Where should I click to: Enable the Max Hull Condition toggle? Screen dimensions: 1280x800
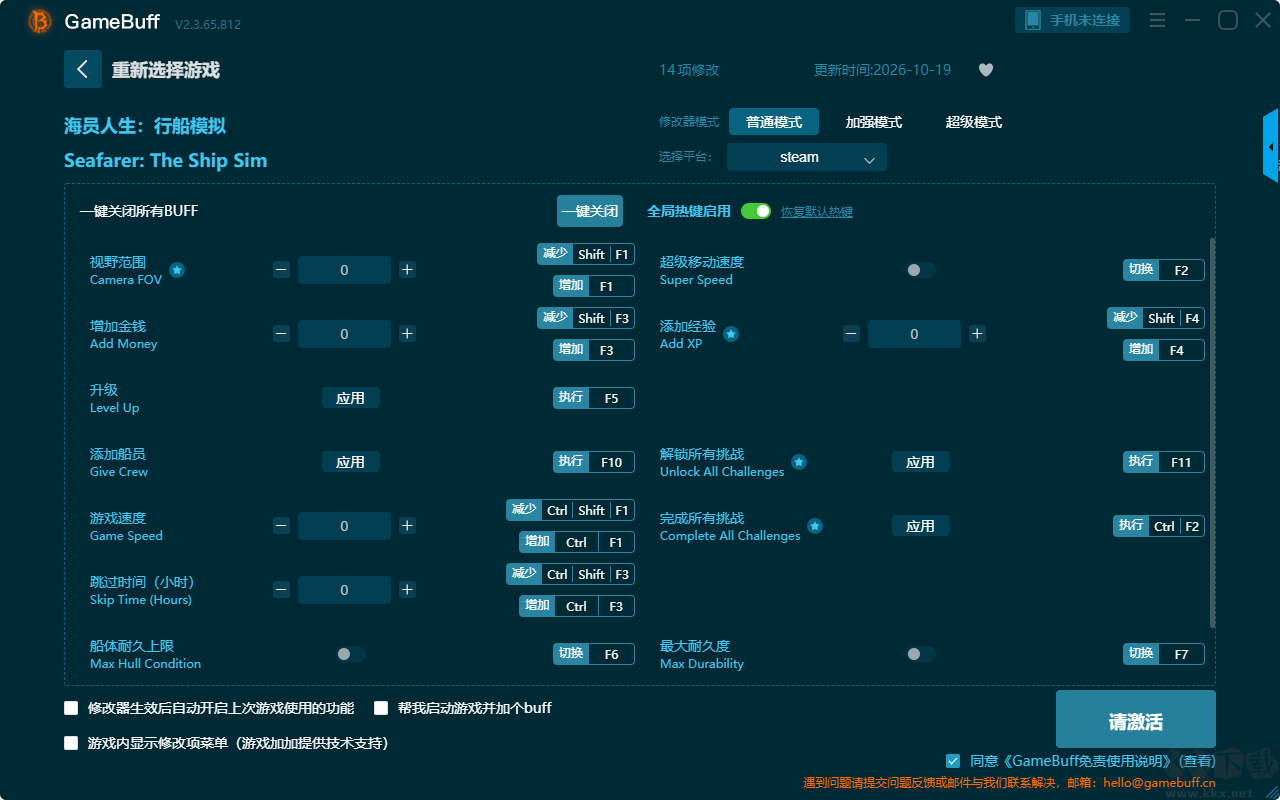click(351, 654)
